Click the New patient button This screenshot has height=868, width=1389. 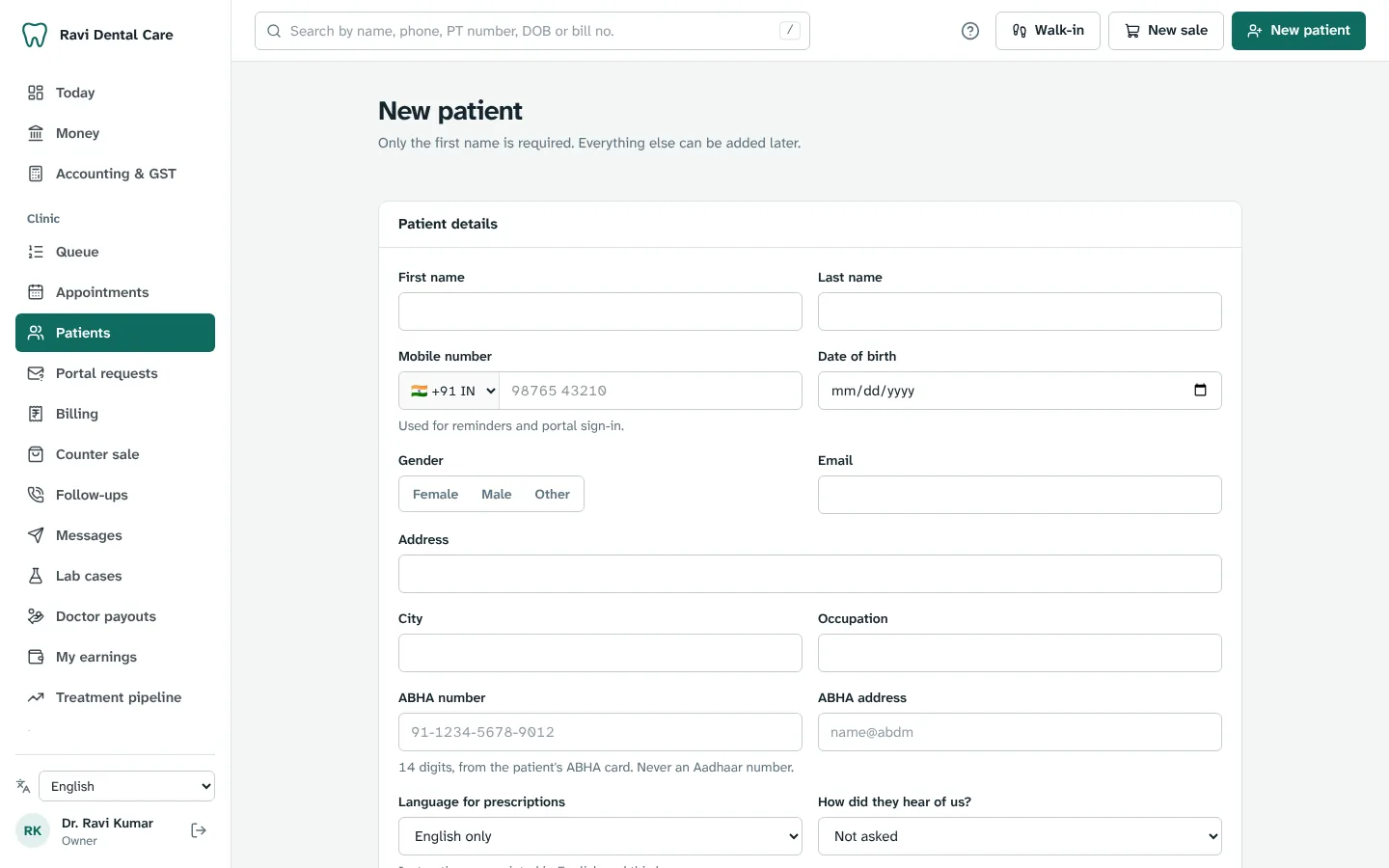pos(1298,31)
